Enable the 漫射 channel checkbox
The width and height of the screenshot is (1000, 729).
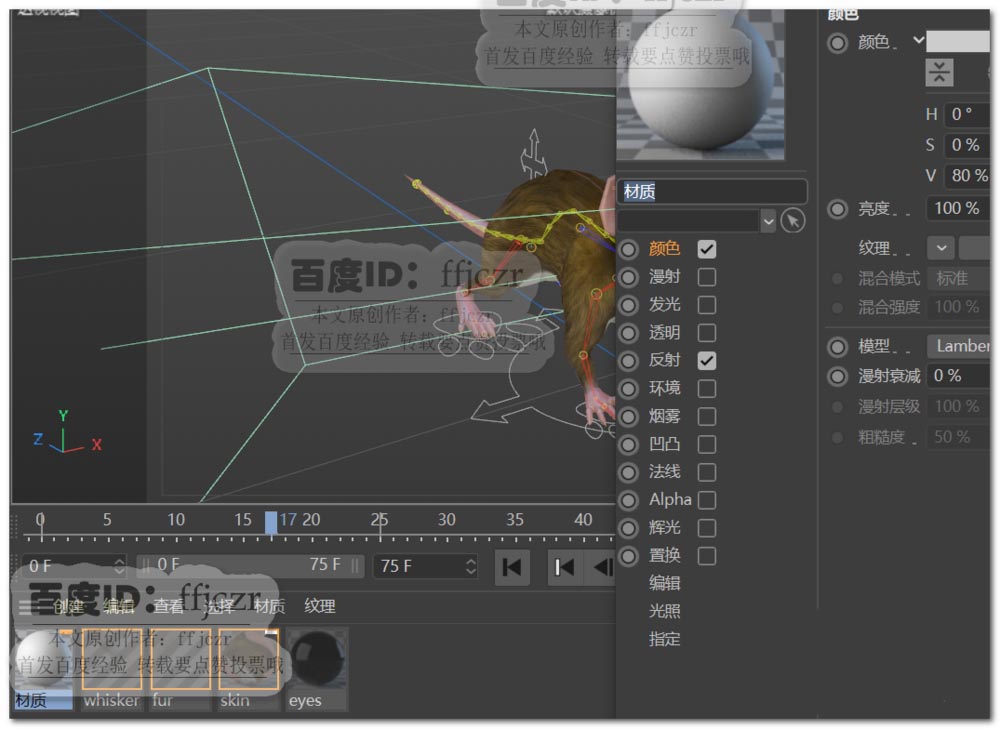click(x=707, y=277)
